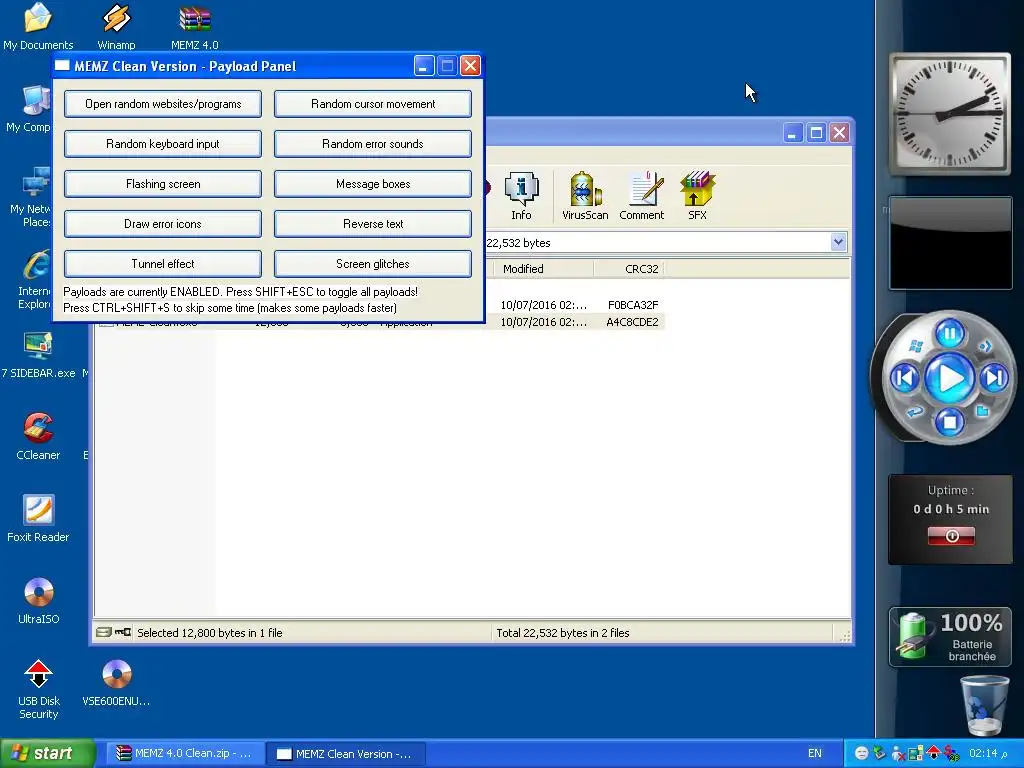Sort by the CRC32 column header
This screenshot has height=768, width=1024.
pos(629,268)
